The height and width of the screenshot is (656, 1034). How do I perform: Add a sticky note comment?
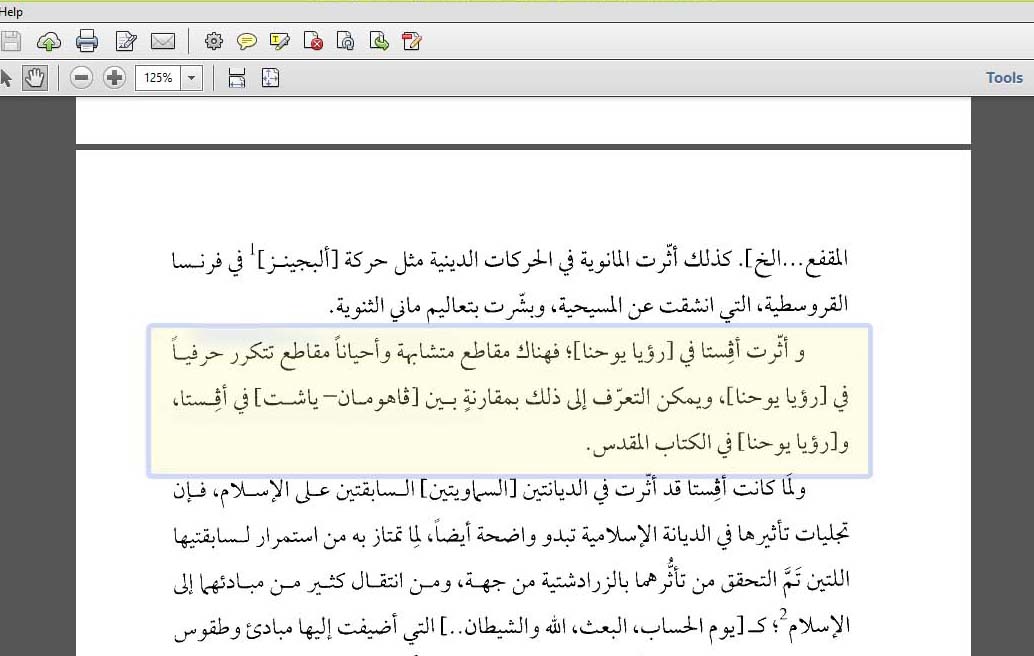point(246,41)
